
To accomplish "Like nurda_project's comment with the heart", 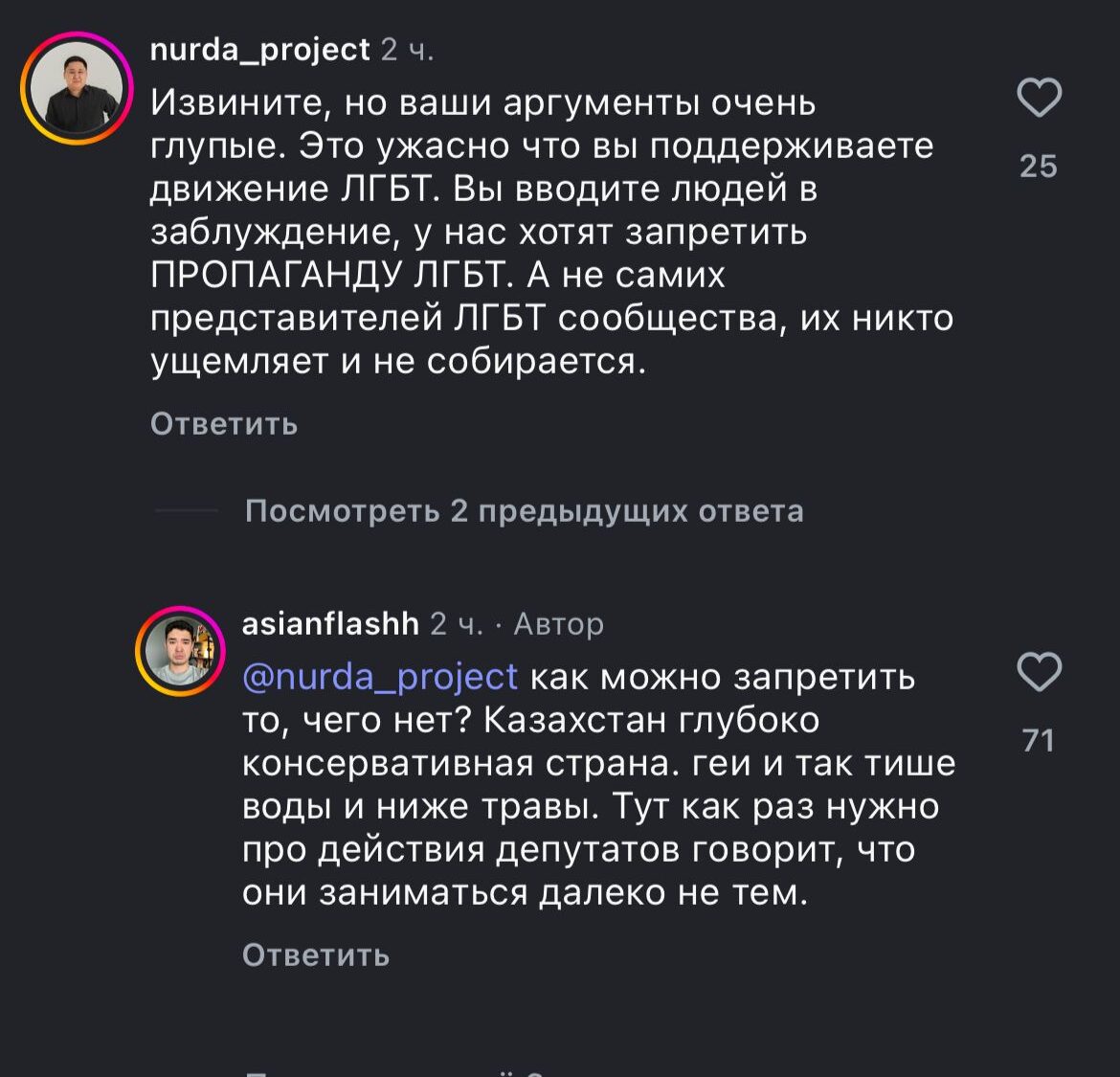I will click(1039, 99).
